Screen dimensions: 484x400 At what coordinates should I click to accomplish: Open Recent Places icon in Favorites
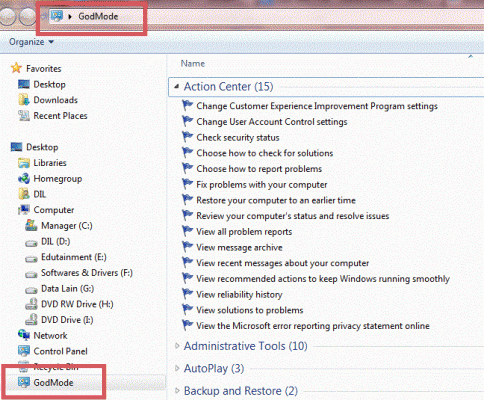[x=24, y=115]
